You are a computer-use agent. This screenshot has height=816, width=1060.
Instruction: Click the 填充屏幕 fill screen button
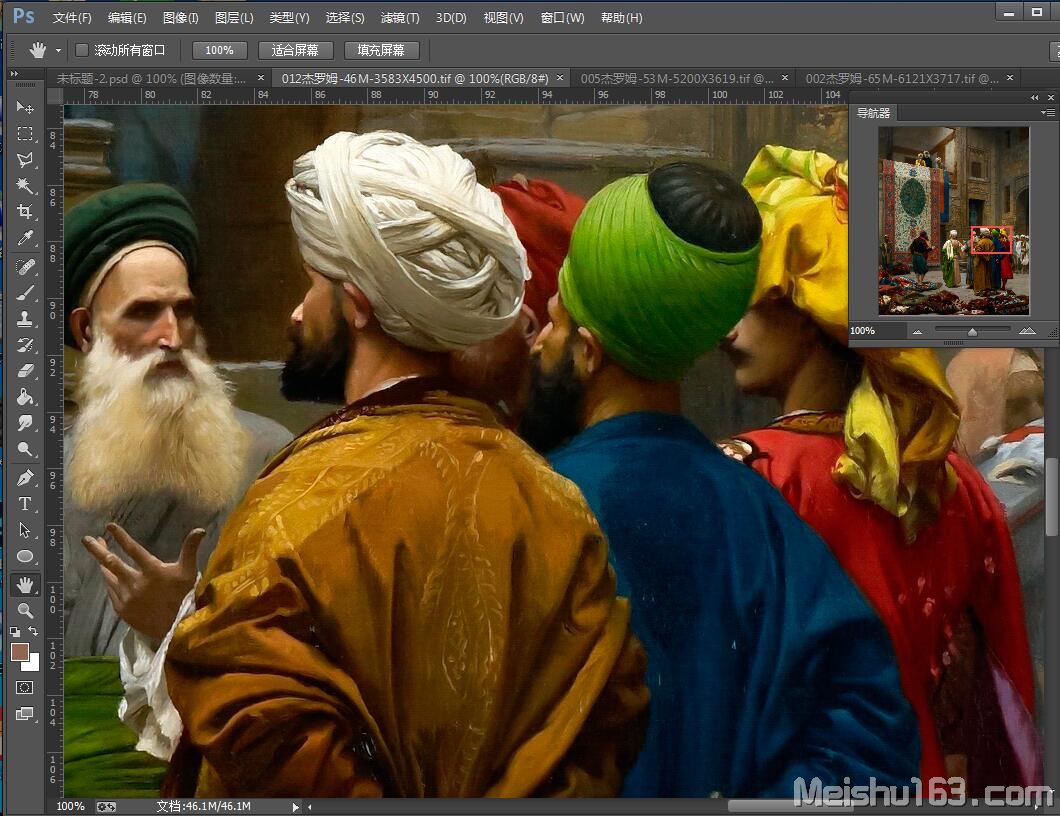(381, 50)
